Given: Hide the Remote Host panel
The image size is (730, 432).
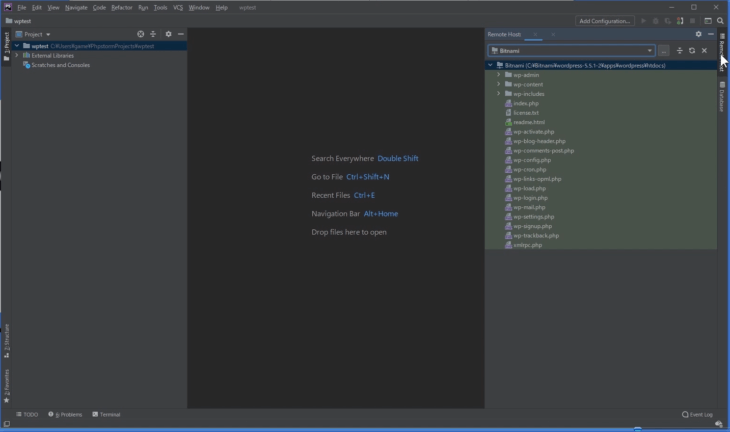Looking at the screenshot, I should 710,34.
